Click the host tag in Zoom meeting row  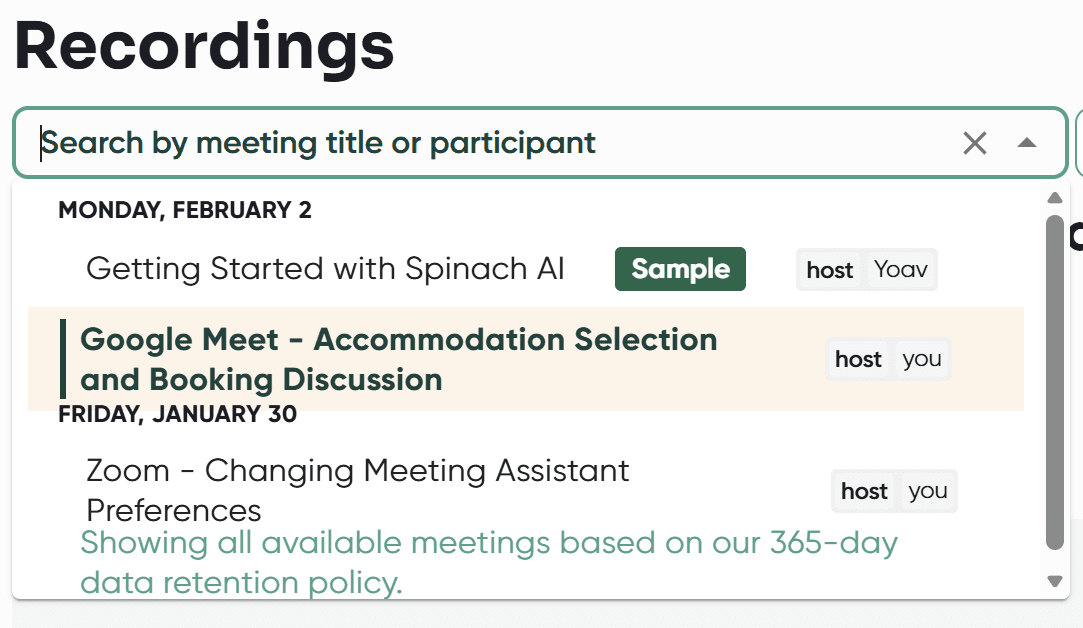864,491
